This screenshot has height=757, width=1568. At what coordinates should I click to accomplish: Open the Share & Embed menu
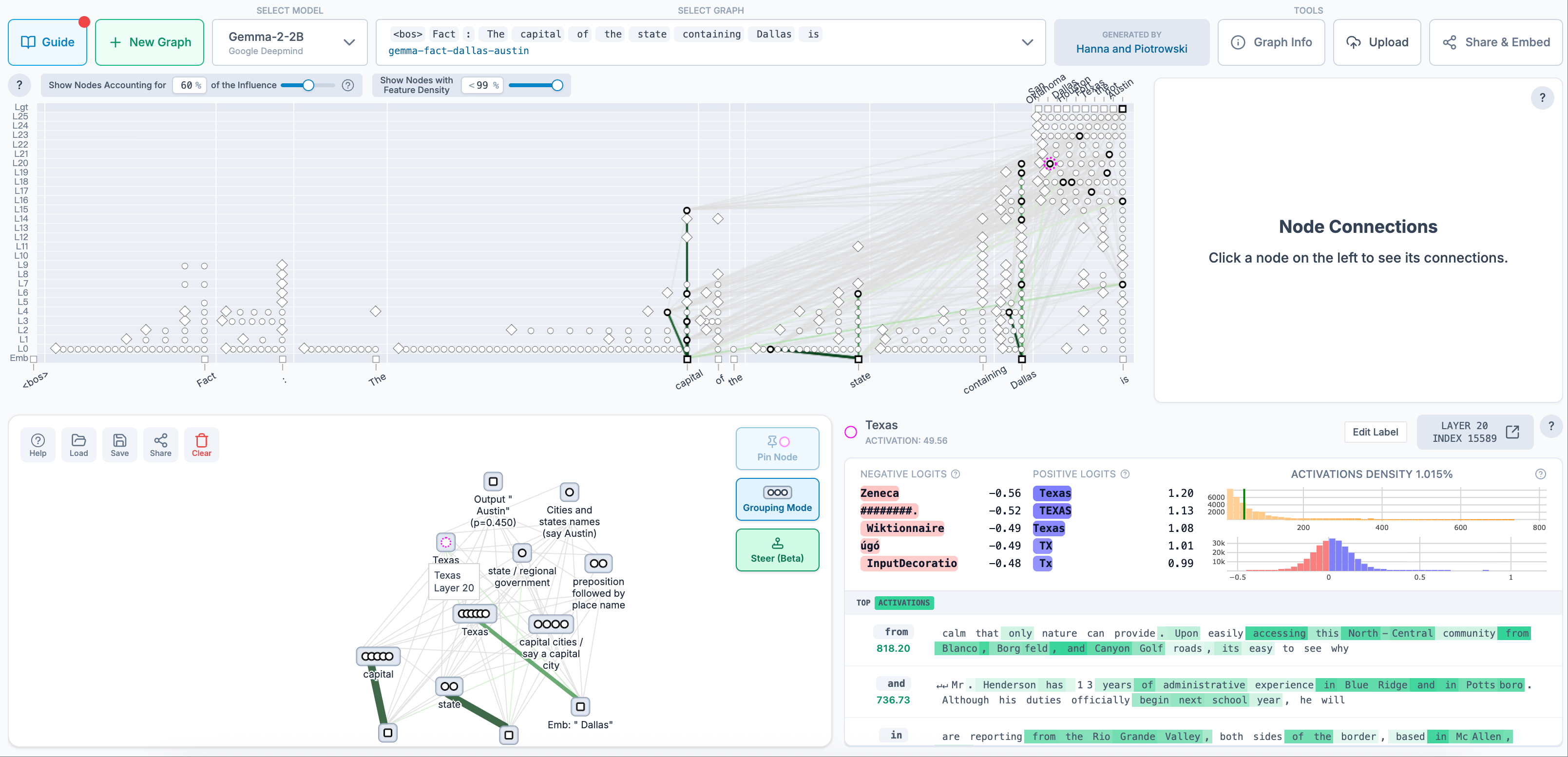[x=1495, y=42]
